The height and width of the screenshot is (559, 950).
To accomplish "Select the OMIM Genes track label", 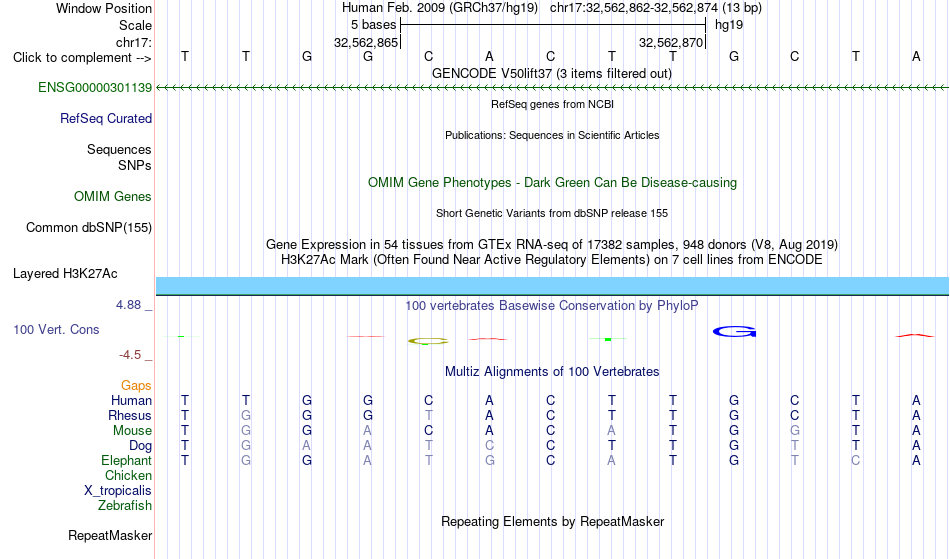I will click(x=113, y=197).
